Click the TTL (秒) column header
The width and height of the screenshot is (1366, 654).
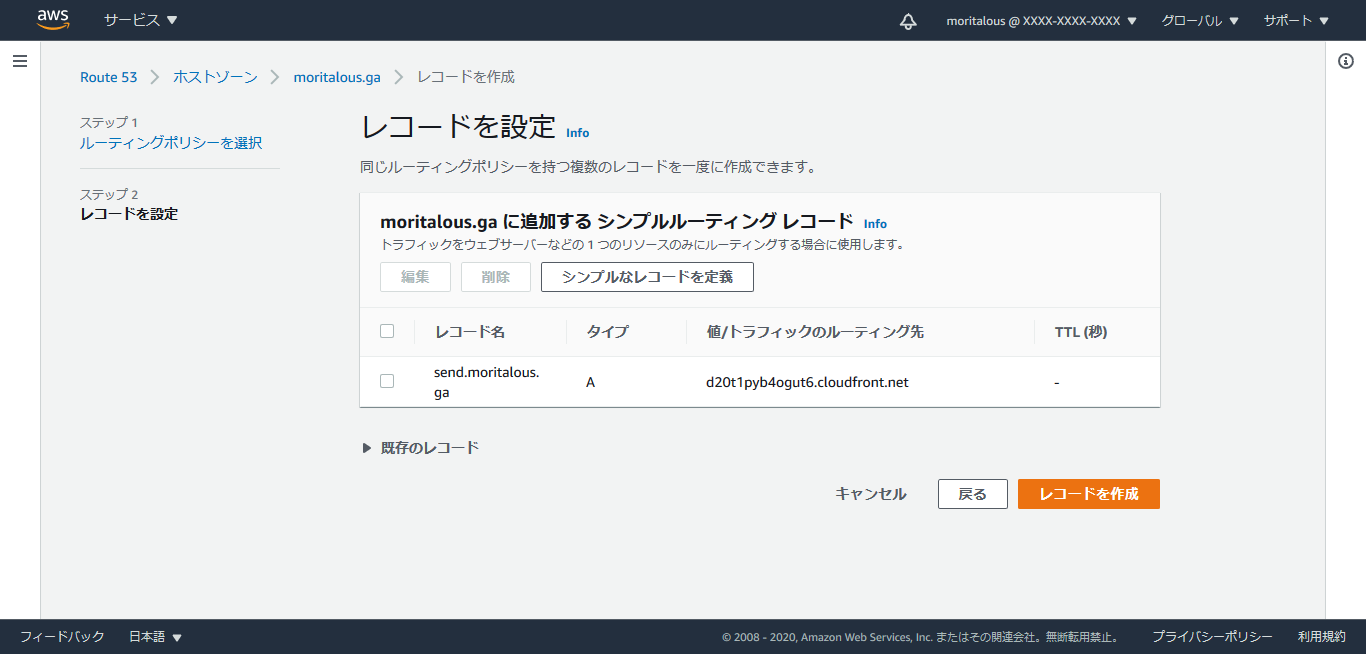(1081, 332)
